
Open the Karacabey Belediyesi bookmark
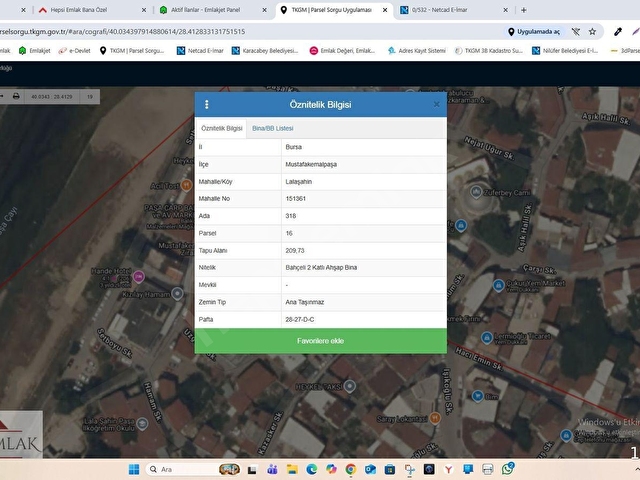tap(265, 51)
